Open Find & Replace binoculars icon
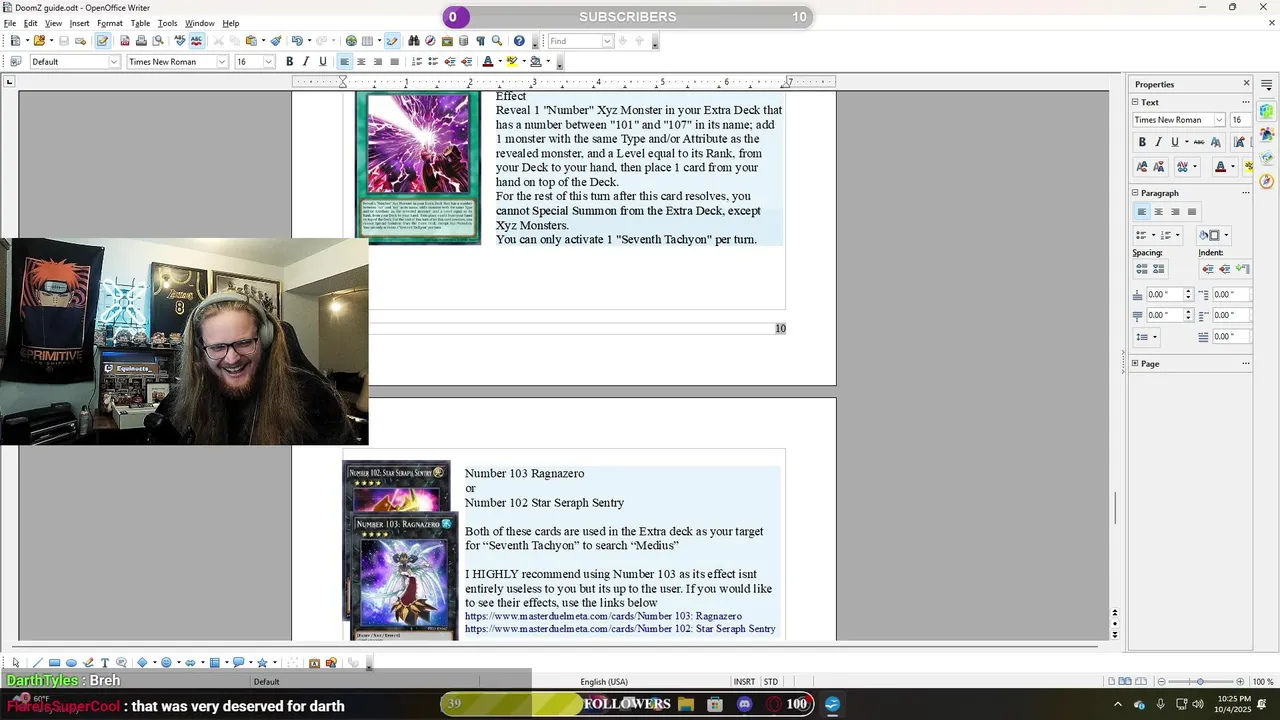Screen dimensions: 1280x720 tap(414, 41)
